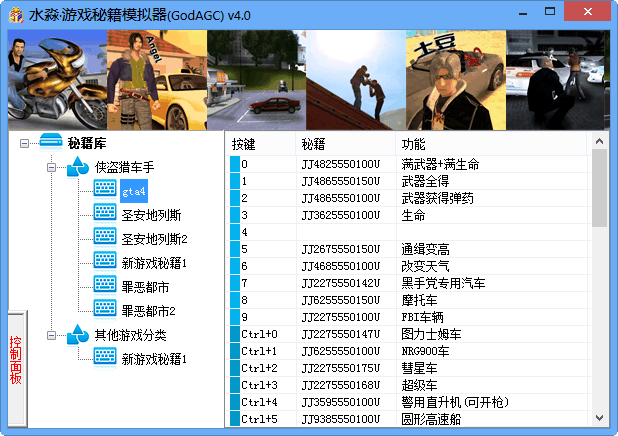The height and width of the screenshot is (436, 618).
Task: Click the app icon in title bar
Action: 16,15
